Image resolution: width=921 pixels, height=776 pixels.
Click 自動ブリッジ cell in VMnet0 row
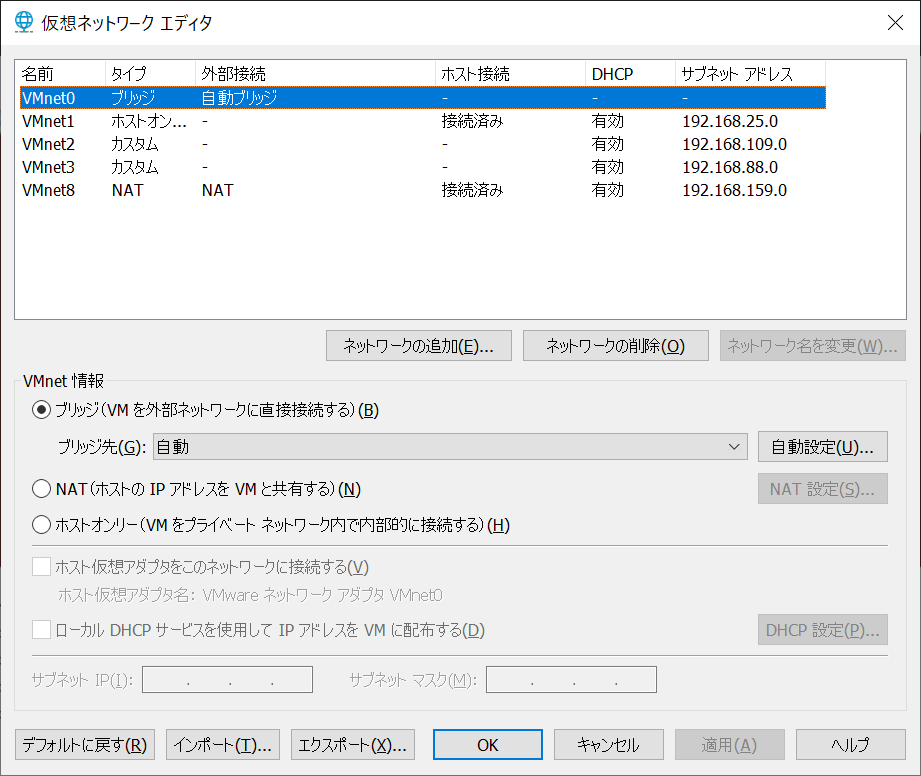click(239, 98)
